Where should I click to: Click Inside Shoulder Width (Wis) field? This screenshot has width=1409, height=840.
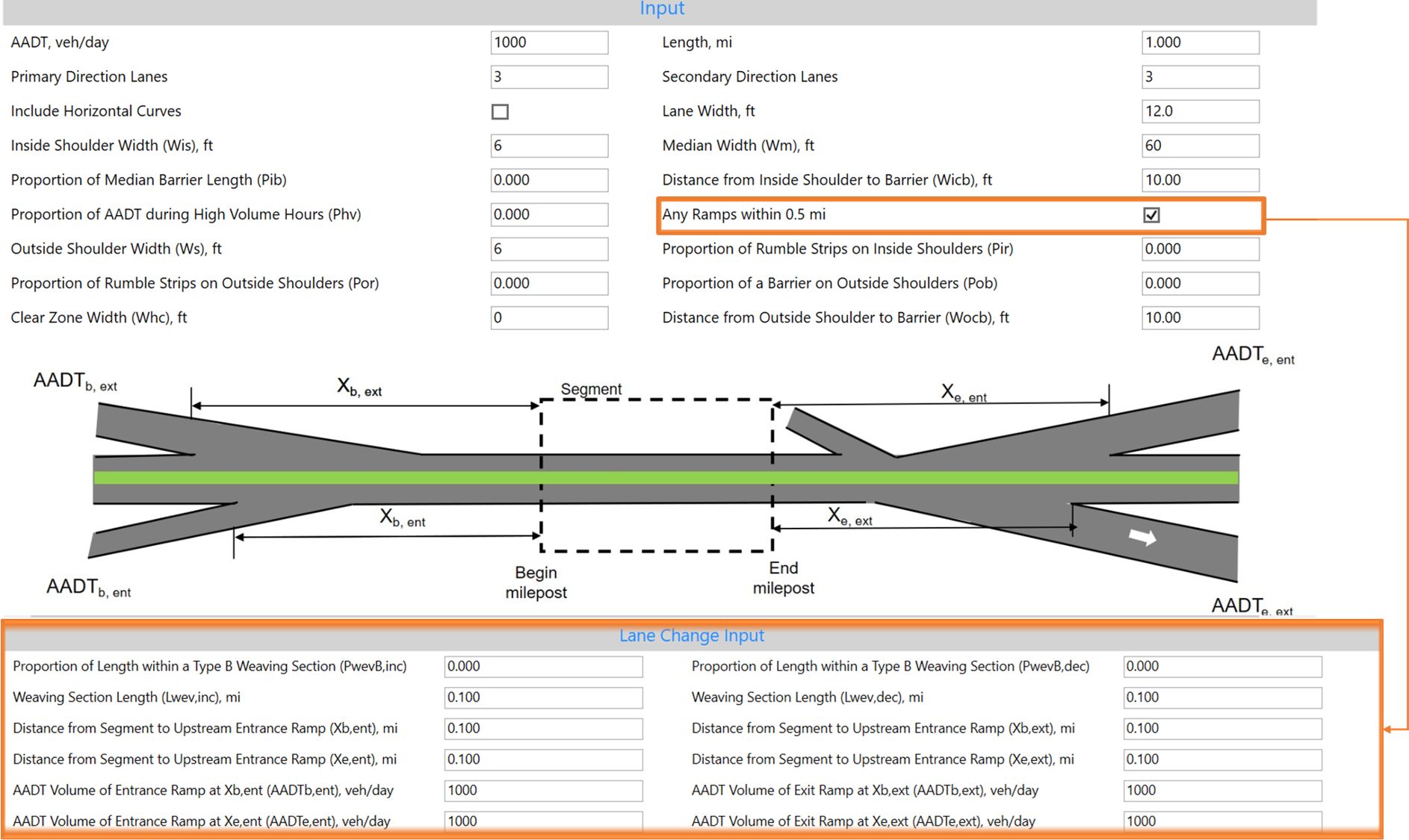[x=548, y=146]
